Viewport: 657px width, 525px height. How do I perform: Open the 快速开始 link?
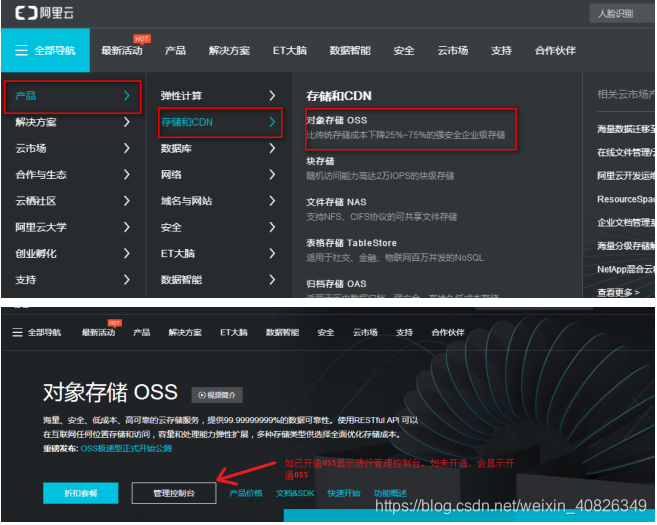click(x=344, y=494)
